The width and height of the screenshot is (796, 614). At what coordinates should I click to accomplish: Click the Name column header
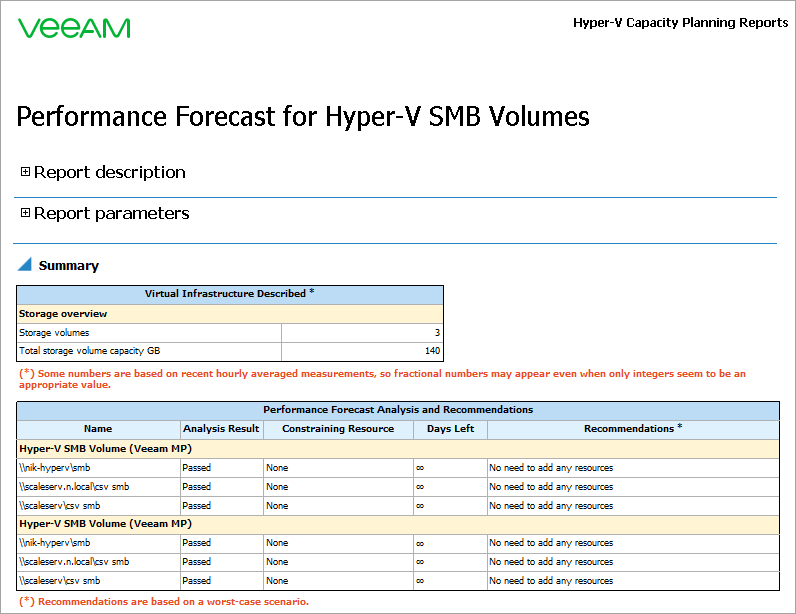coord(98,429)
